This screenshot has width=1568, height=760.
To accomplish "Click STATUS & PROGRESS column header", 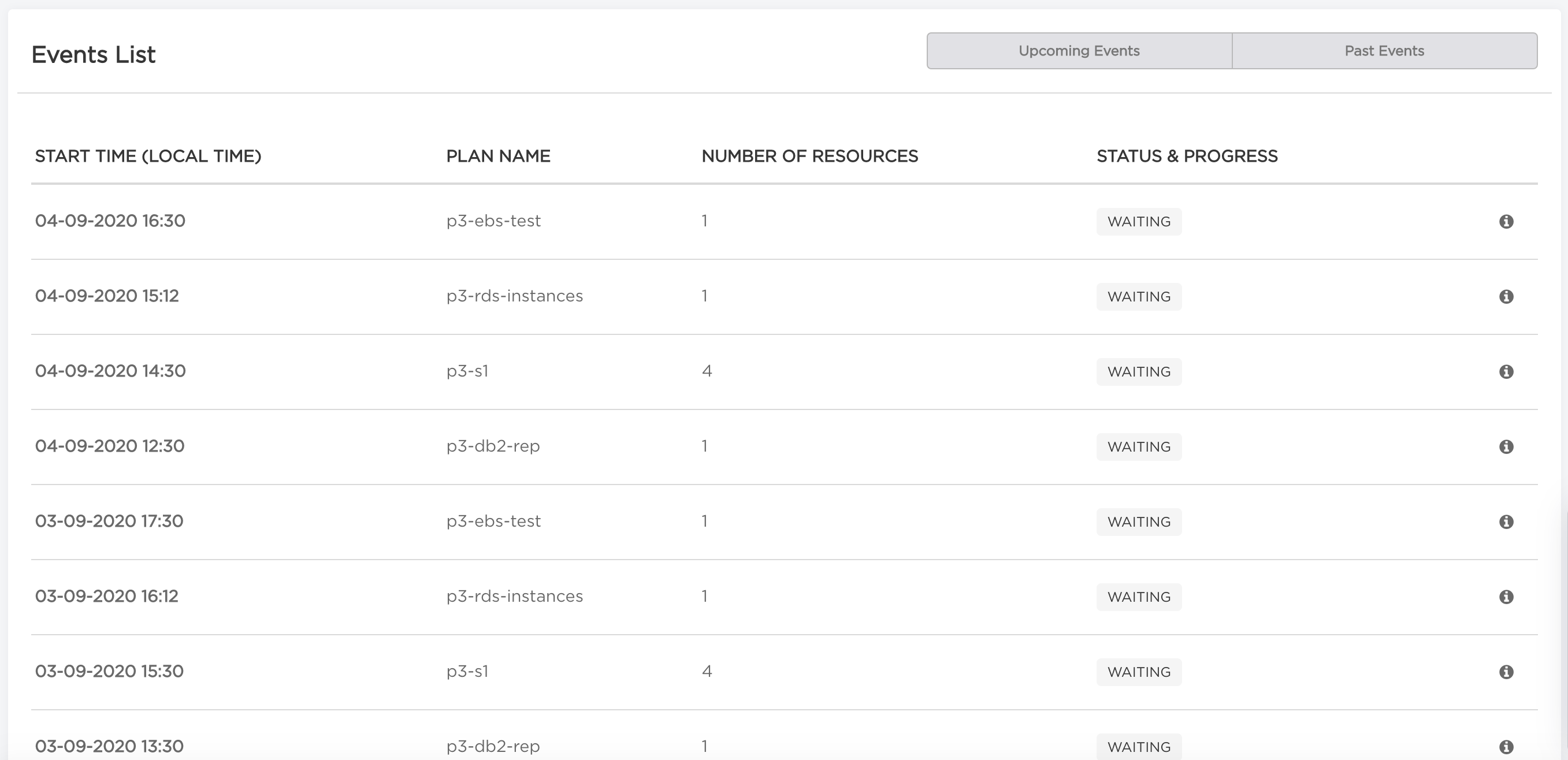I will tap(1187, 157).
